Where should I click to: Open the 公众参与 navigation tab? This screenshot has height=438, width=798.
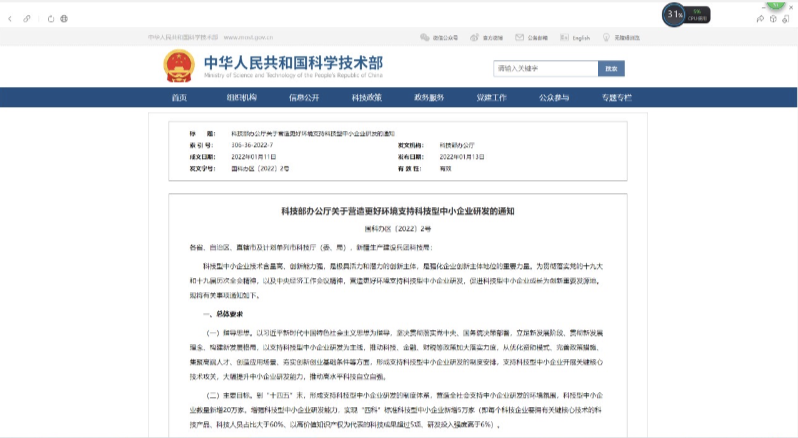(554, 98)
